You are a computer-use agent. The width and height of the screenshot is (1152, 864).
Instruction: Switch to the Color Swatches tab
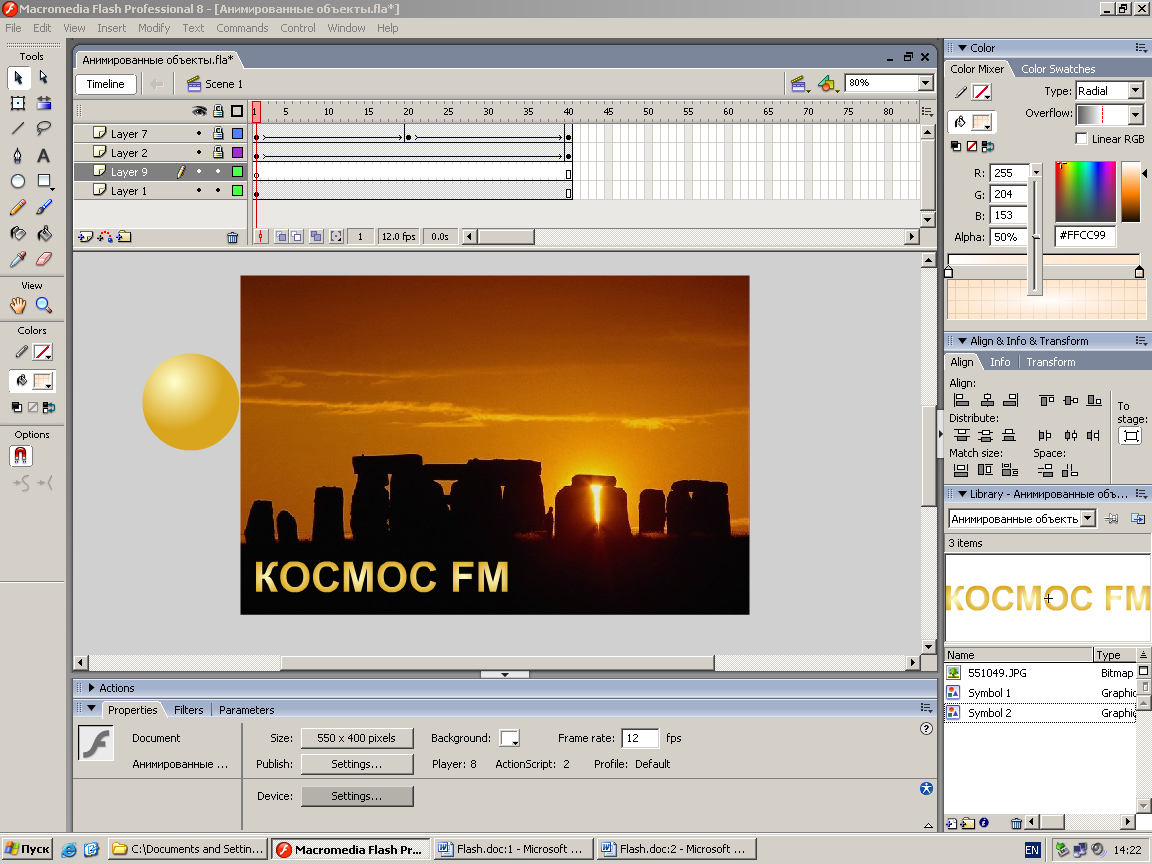(x=1057, y=68)
